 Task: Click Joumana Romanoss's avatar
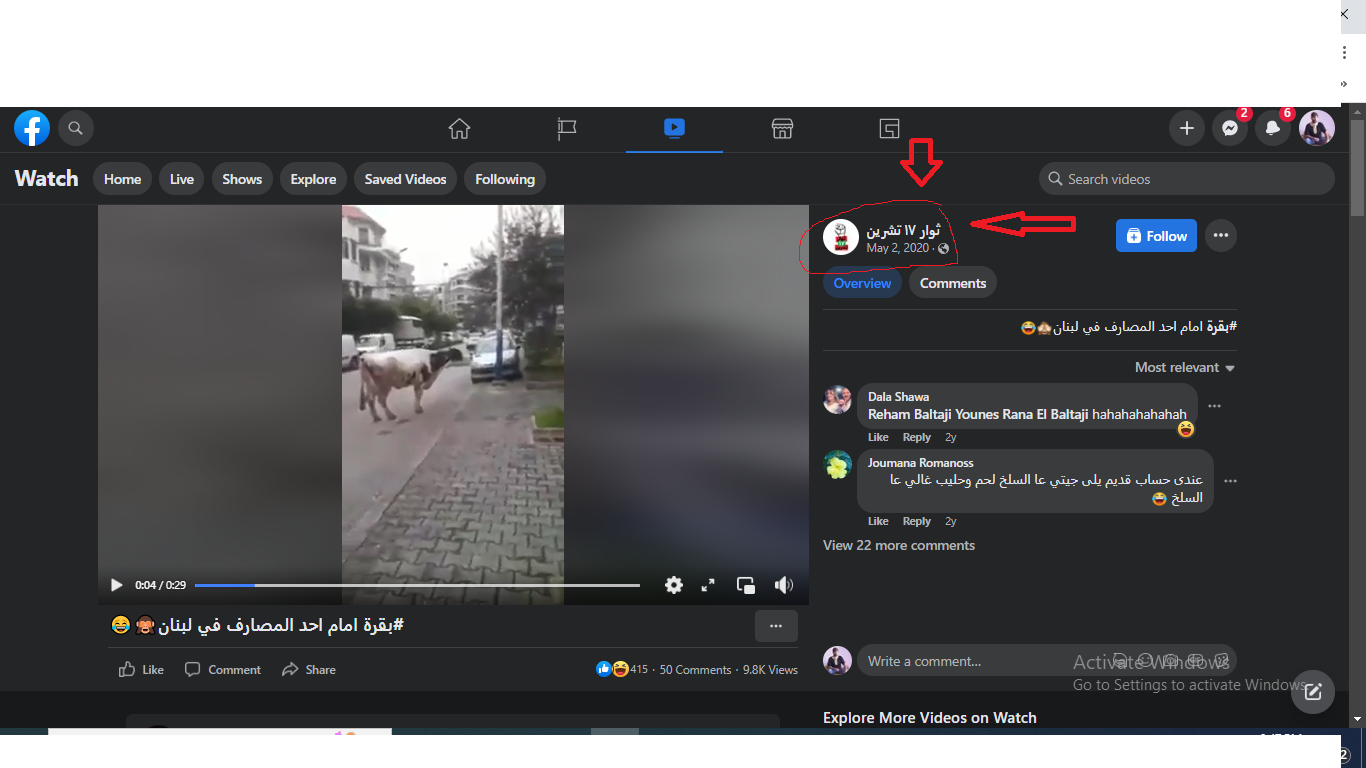pos(838,465)
